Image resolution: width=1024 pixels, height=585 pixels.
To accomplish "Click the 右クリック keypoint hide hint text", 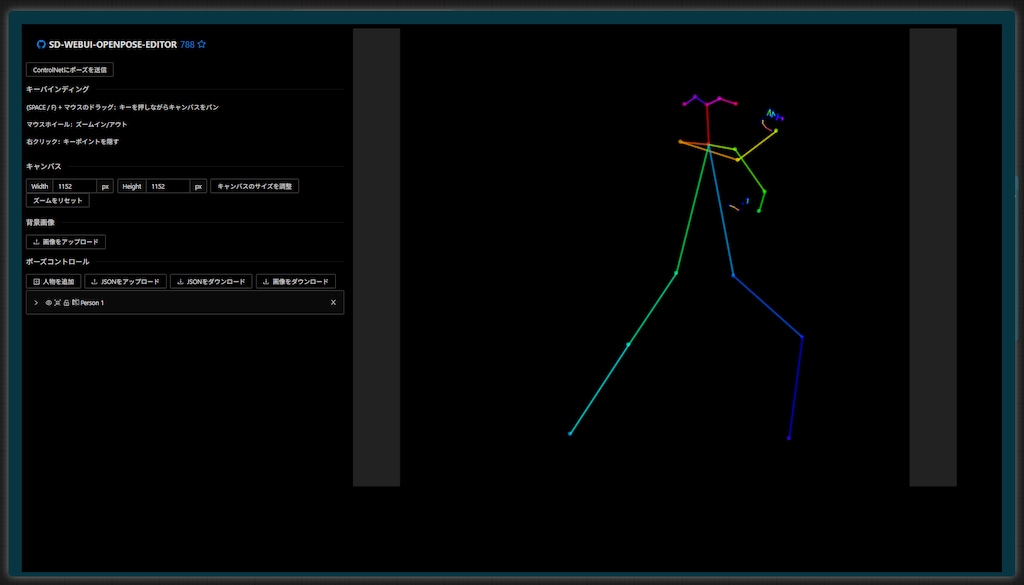I will pos(72,141).
